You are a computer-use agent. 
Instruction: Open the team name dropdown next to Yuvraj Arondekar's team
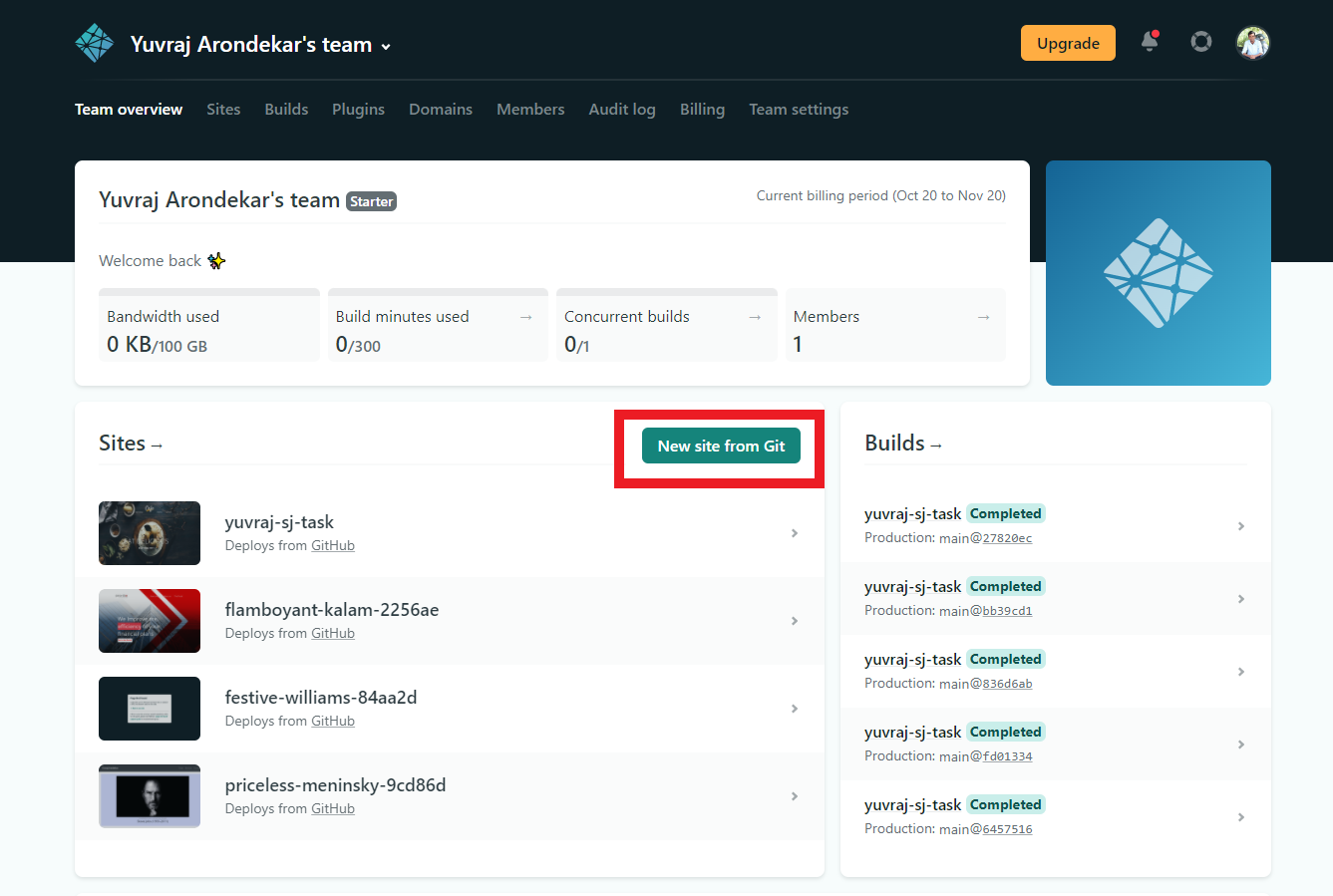point(386,45)
